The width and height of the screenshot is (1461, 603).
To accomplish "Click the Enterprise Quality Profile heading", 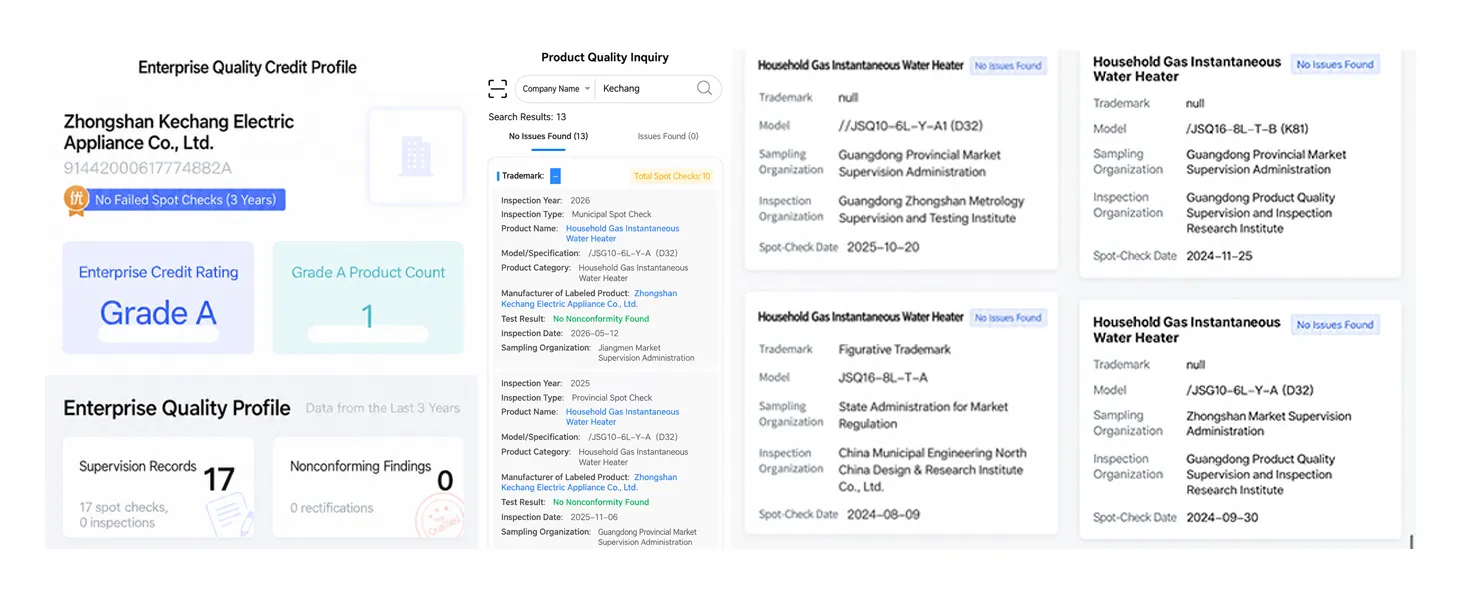I will [177, 408].
